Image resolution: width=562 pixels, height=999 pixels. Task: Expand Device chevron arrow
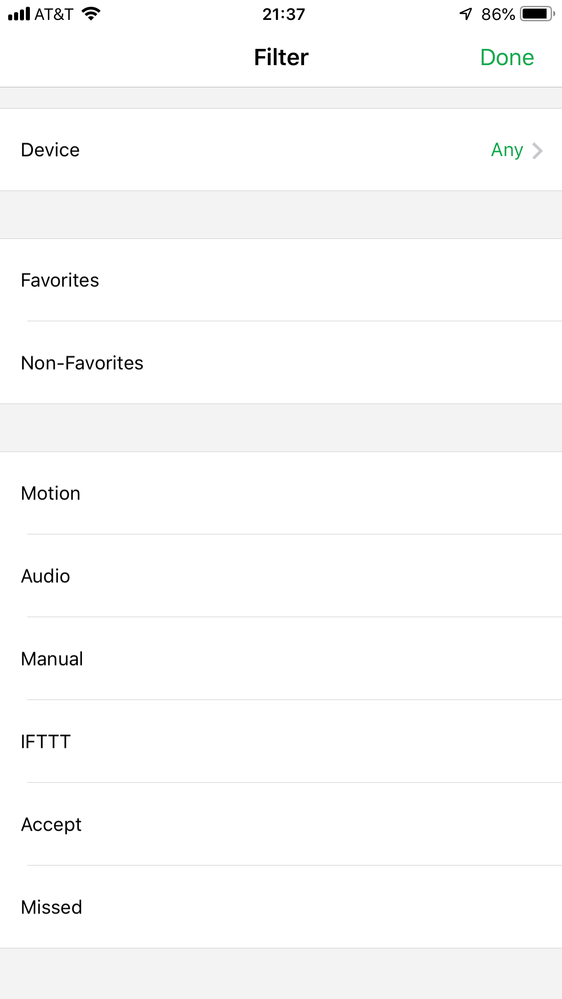[537, 150]
